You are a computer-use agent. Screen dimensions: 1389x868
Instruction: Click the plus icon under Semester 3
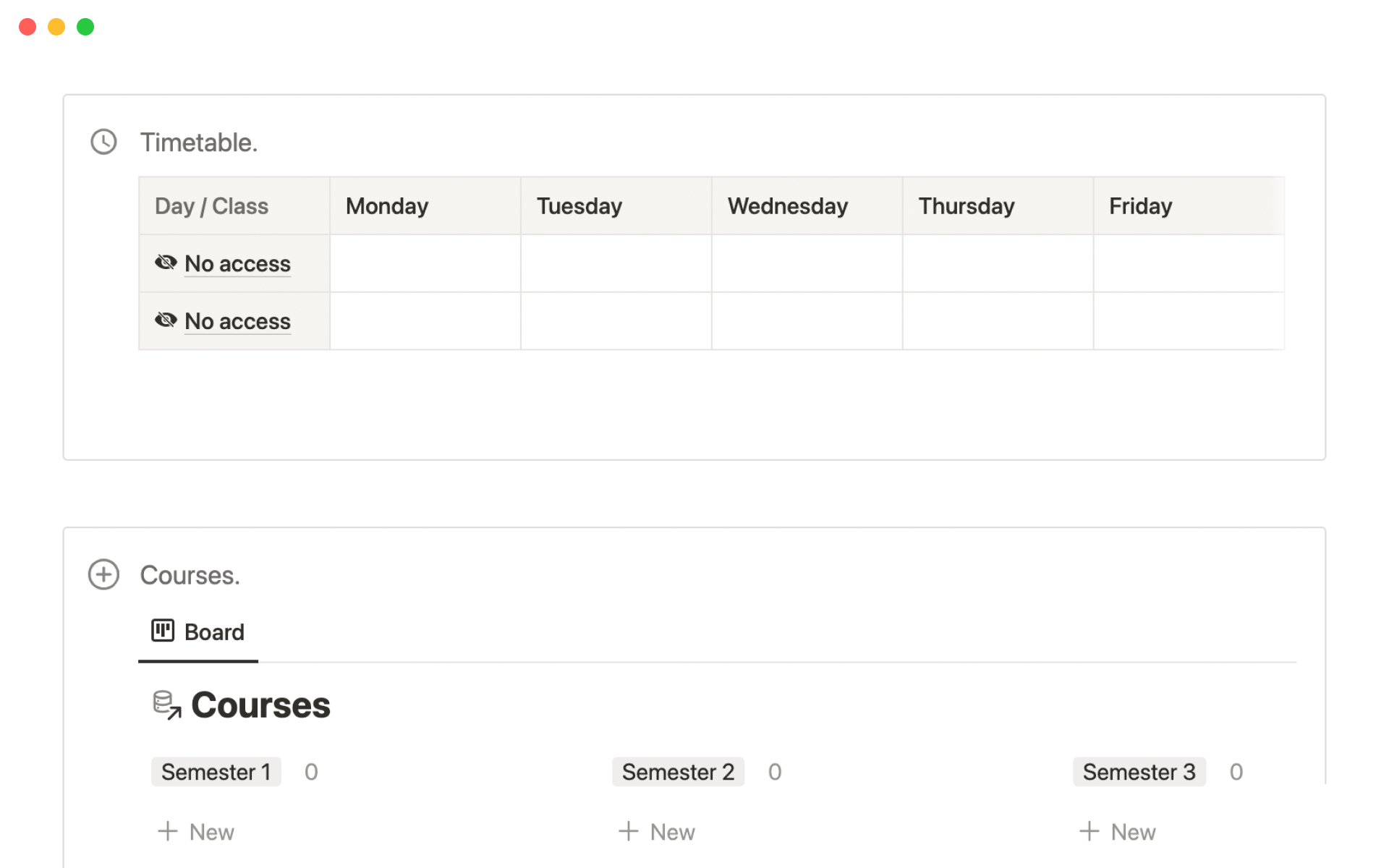point(1089,831)
